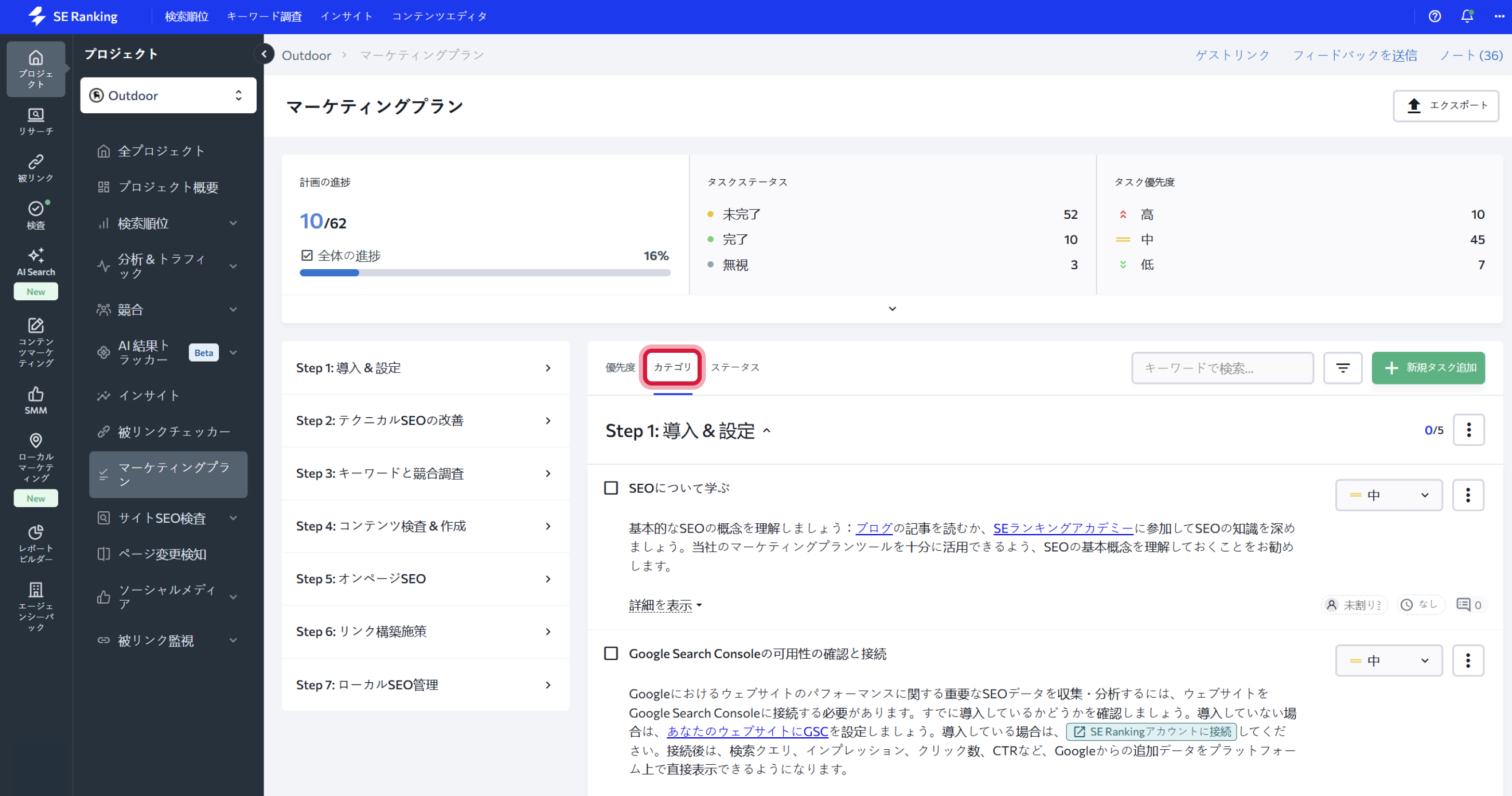The width and height of the screenshot is (1512, 796).
Task: Select the AI Search sidebar icon
Action: [x=35, y=262]
